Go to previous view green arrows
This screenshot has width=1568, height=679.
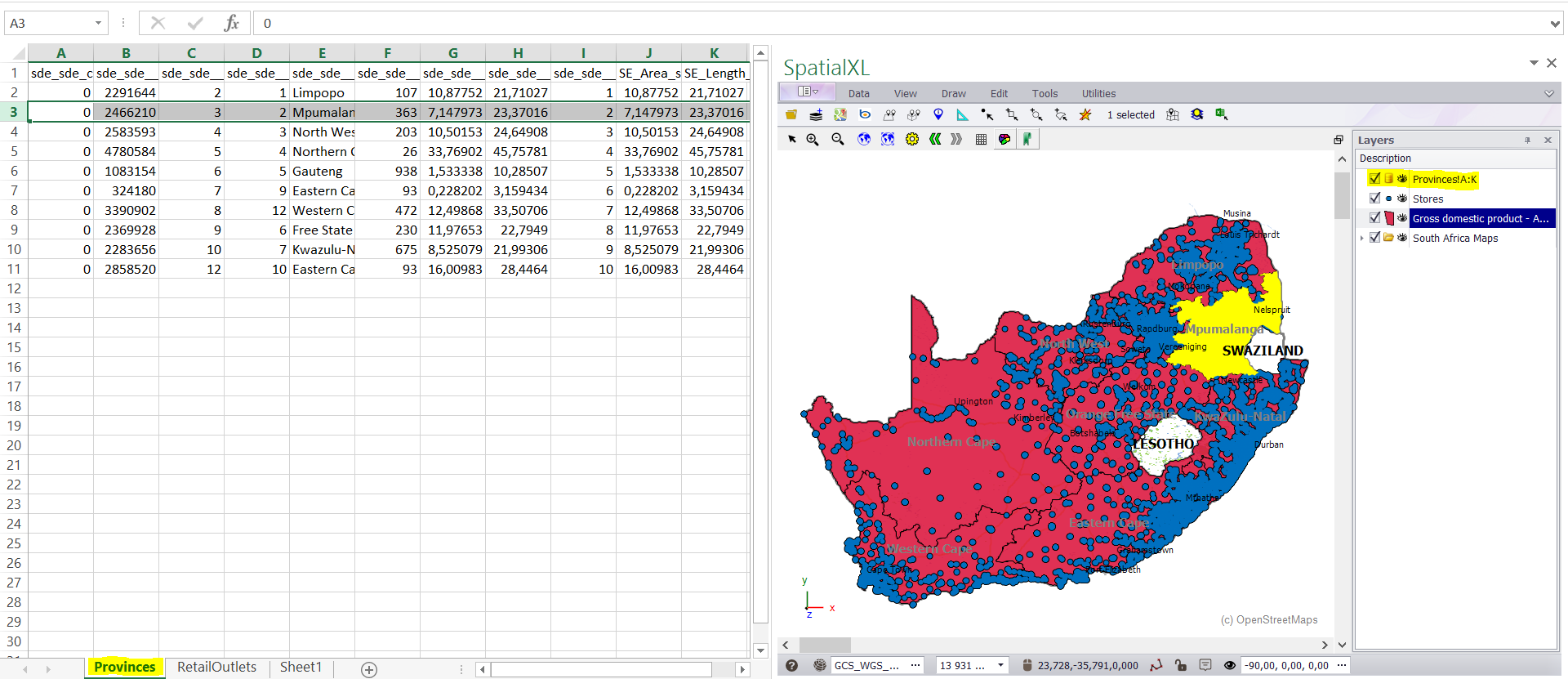coord(935,140)
